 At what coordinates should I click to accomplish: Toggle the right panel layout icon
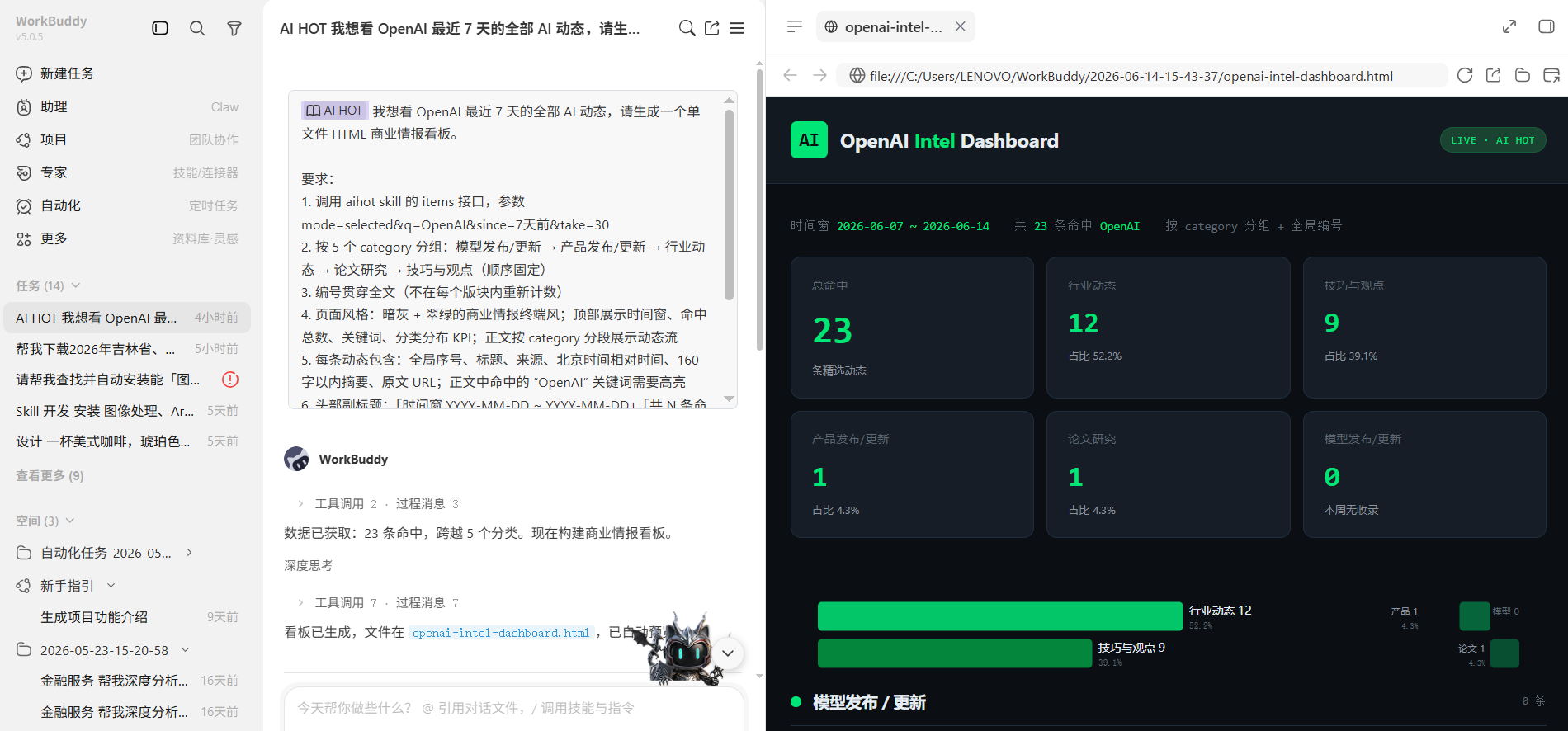click(1547, 26)
